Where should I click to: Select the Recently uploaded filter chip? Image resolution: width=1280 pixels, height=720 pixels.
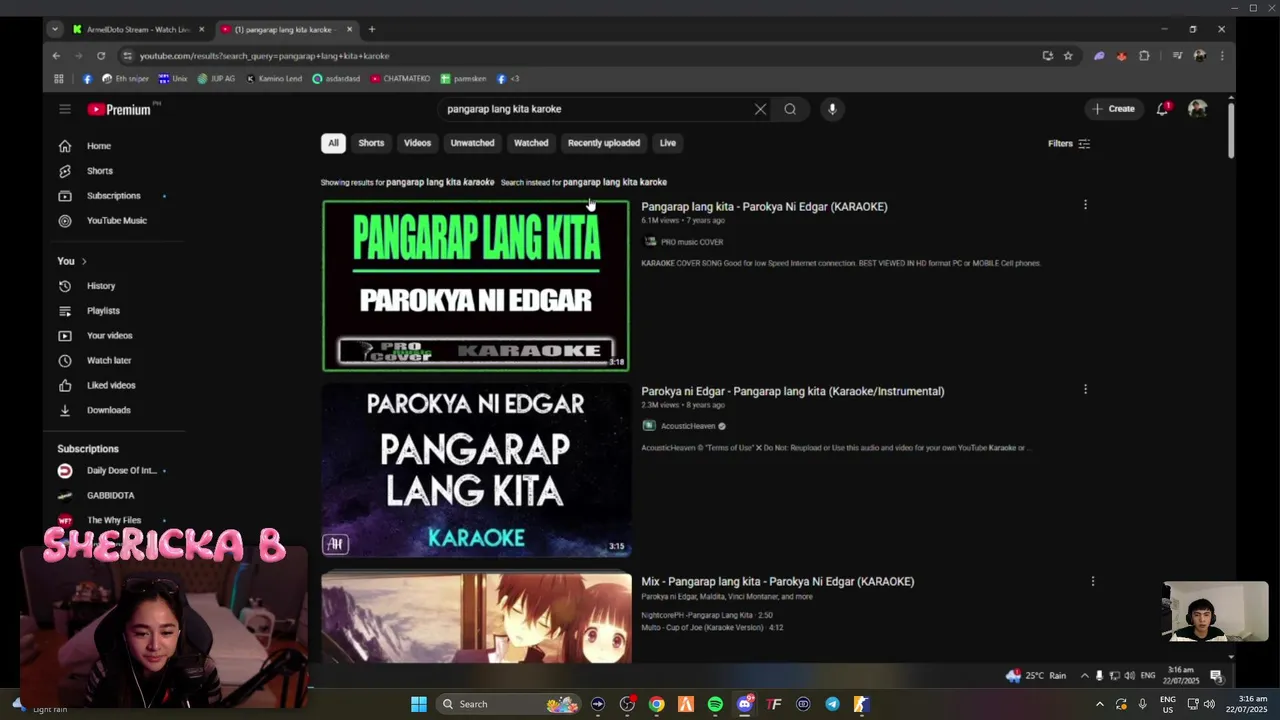604,143
